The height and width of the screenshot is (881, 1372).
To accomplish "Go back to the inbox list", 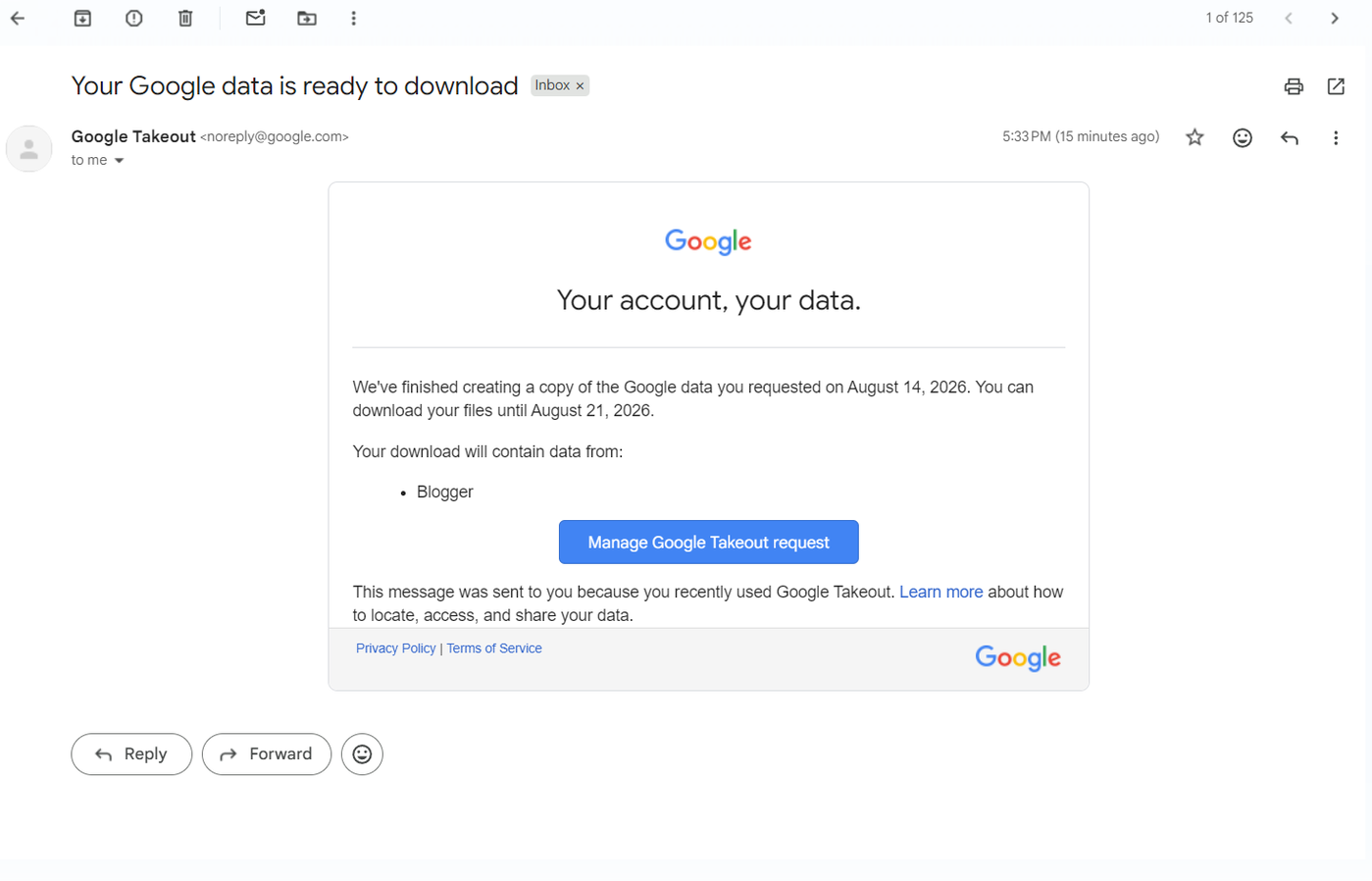I will [18, 18].
